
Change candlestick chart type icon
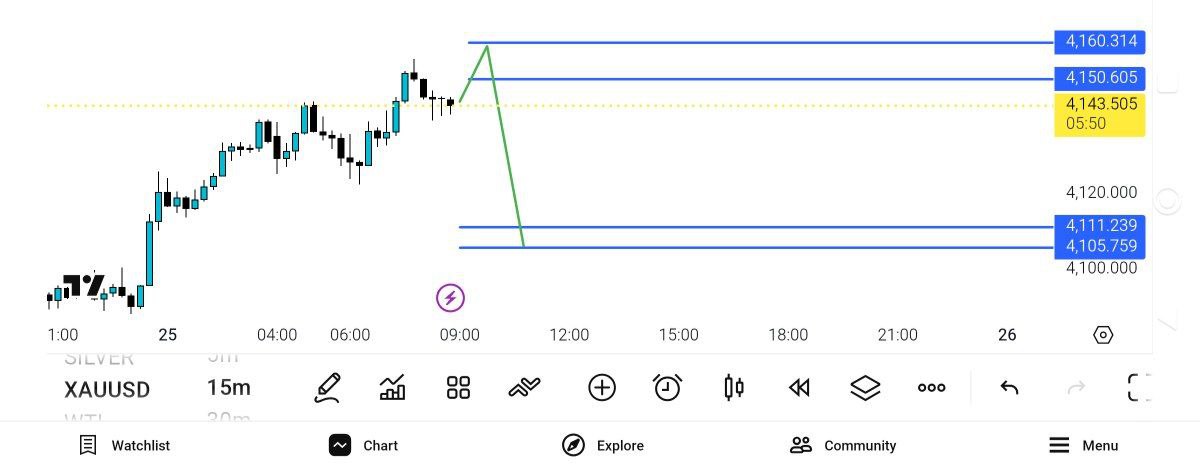pyautogui.click(x=734, y=388)
